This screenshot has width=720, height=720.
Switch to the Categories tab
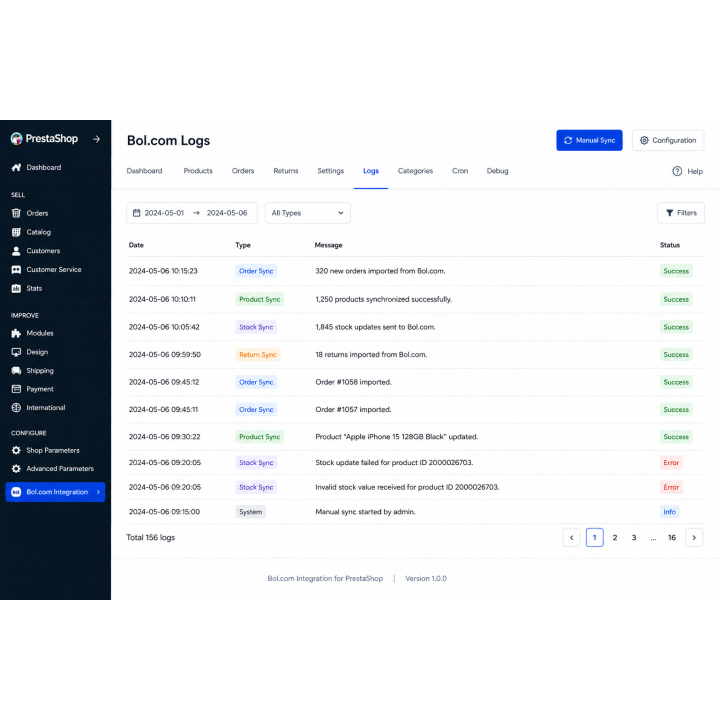tap(415, 171)
